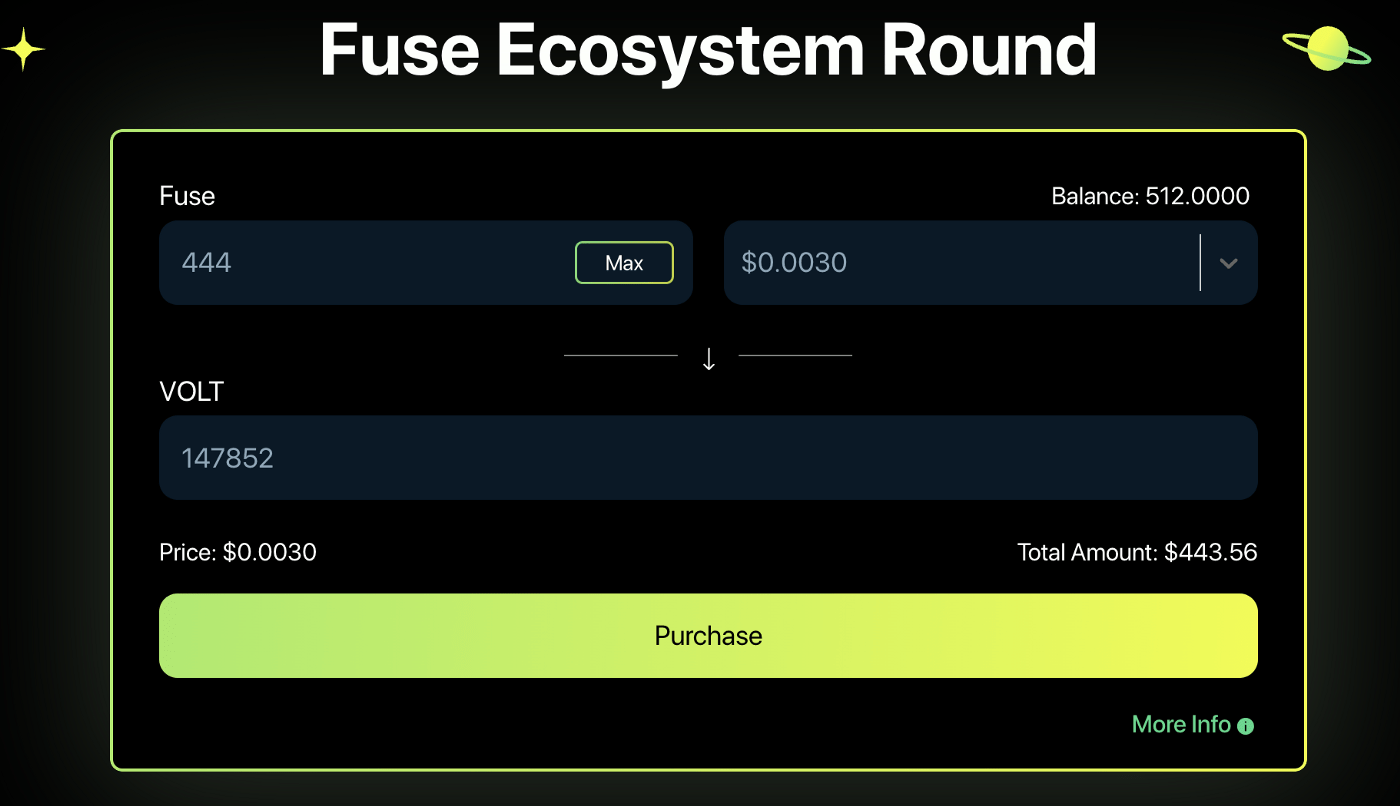Screen dimensions: 1400x806
Task: Click the info badge at the bottom right
Action: coord(1246,725)
